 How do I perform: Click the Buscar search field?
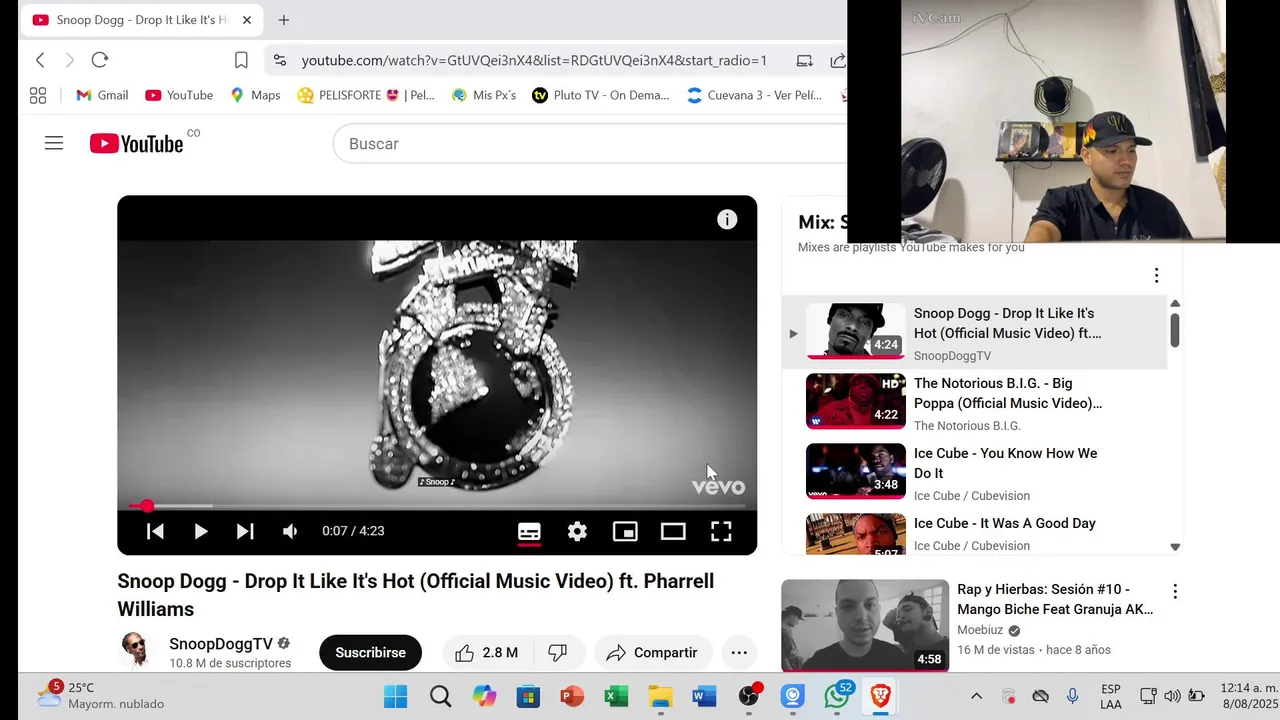pyautogui.click(x=590, y=144)
